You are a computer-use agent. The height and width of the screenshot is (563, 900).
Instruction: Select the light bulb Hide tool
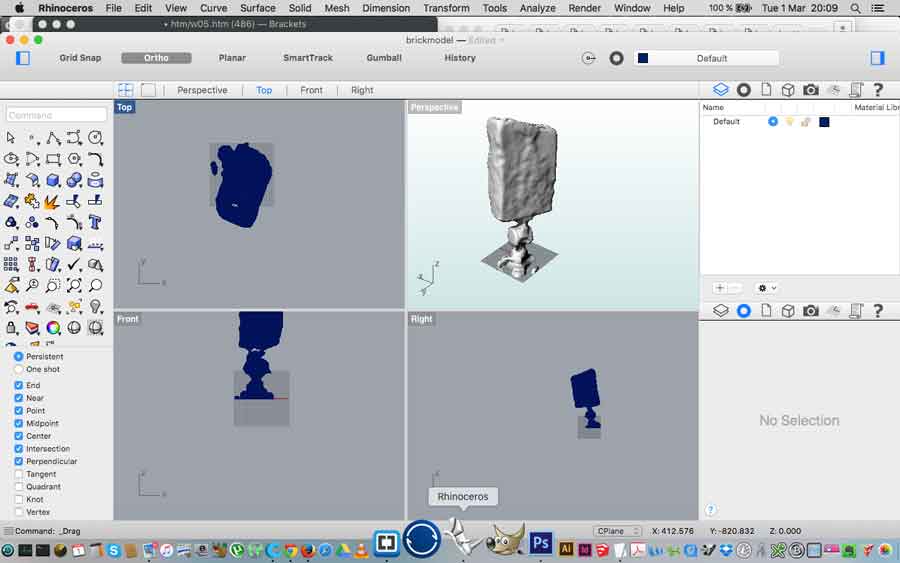[x=95, y=307]
